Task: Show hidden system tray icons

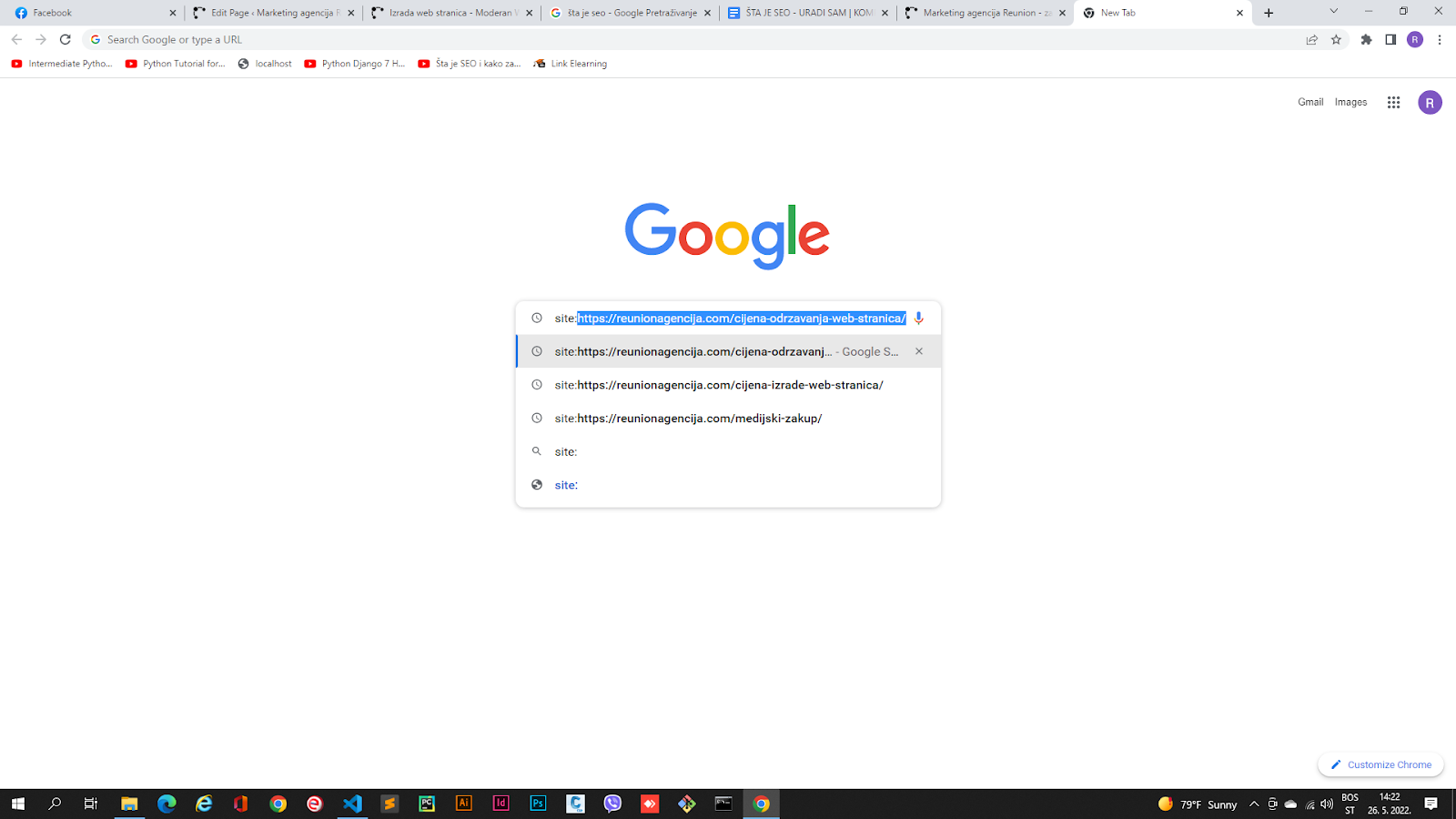Action: click(x=1254, y=804)
